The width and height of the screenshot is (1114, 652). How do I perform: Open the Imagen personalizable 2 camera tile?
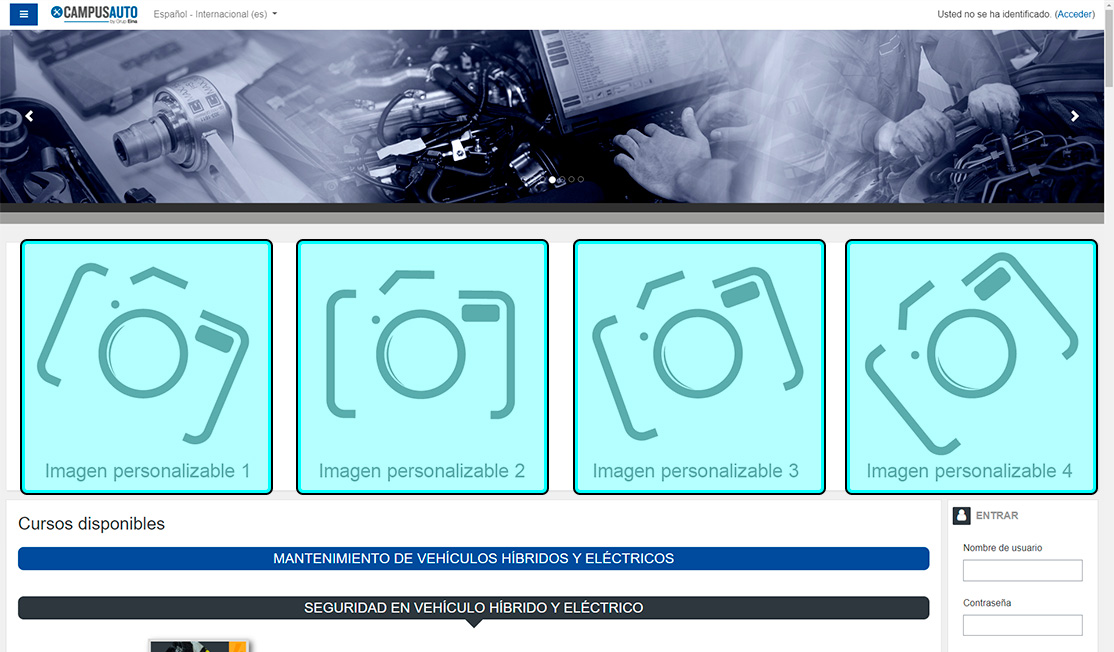[x=422, y=367]
